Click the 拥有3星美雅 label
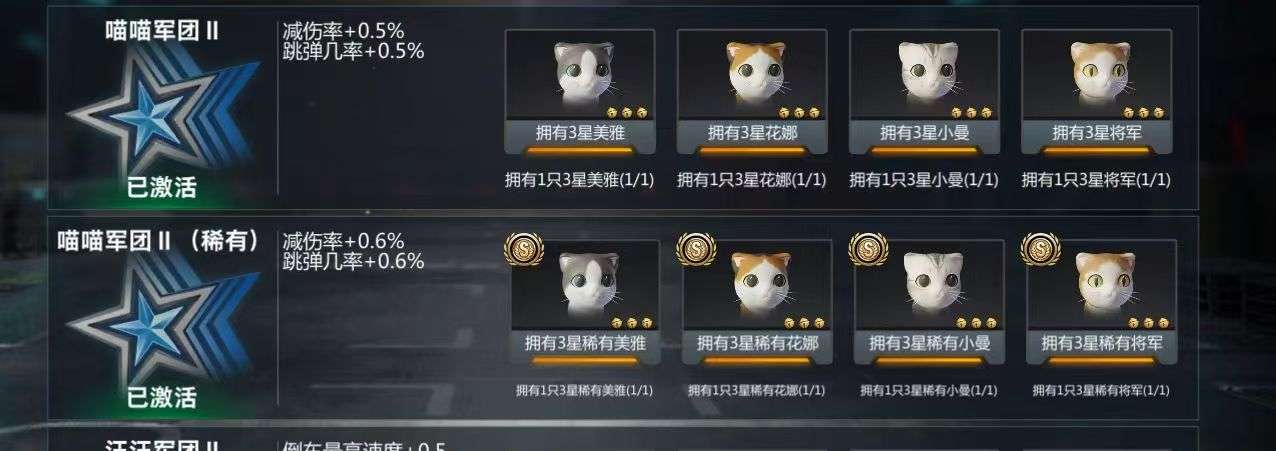Screen dimensions: 1276x451 pyautogui.click(x=580, y=133)
